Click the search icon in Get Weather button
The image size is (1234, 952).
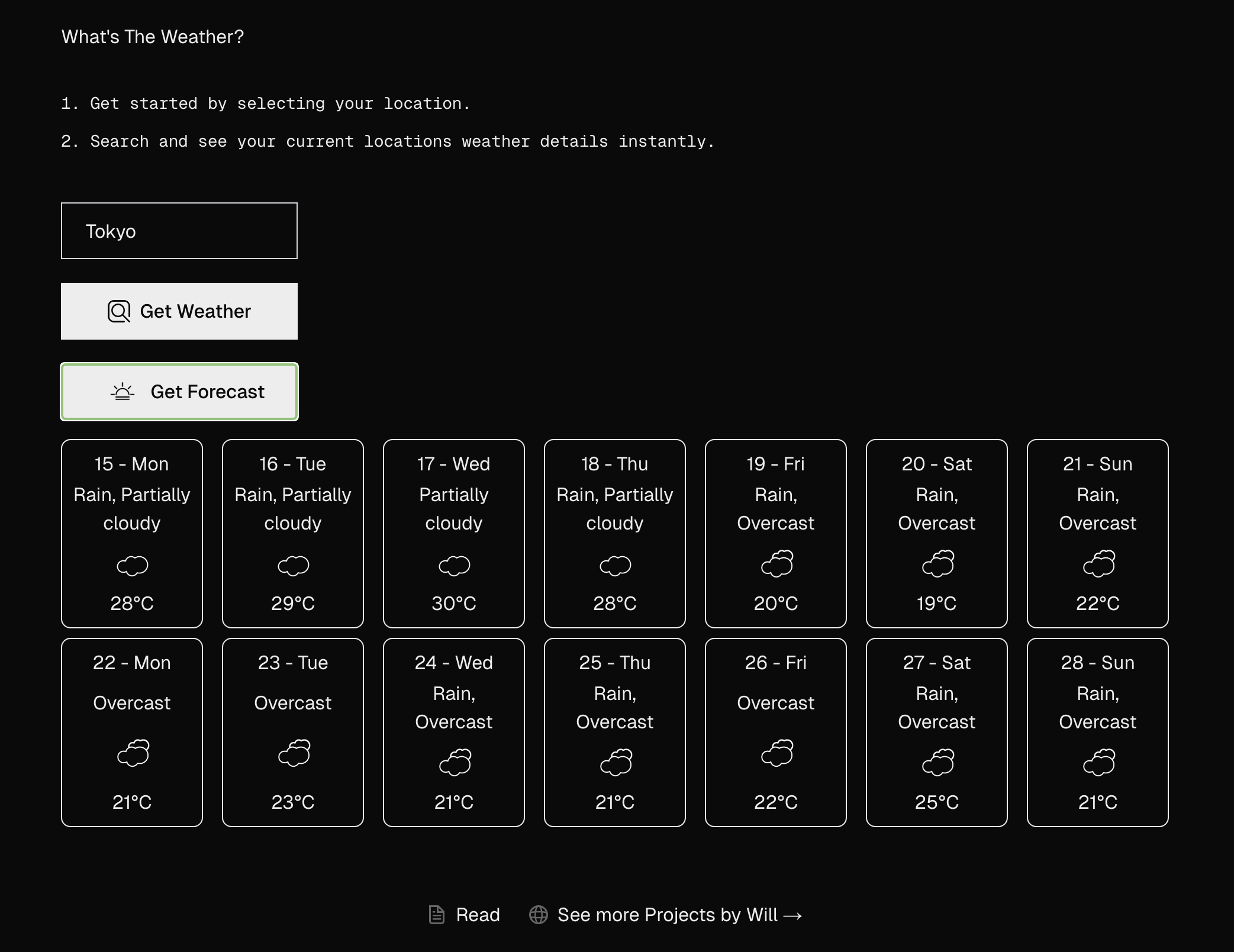[119, 311]
